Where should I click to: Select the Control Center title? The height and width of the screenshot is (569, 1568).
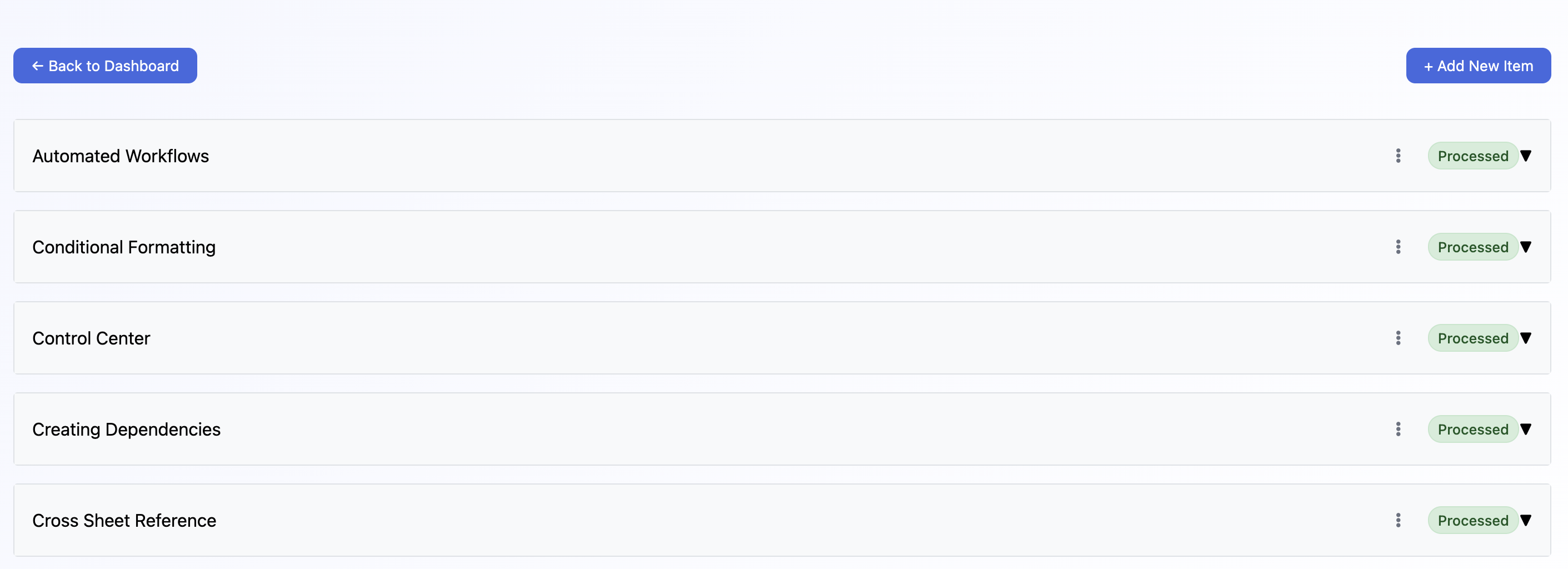coord(91,338)
